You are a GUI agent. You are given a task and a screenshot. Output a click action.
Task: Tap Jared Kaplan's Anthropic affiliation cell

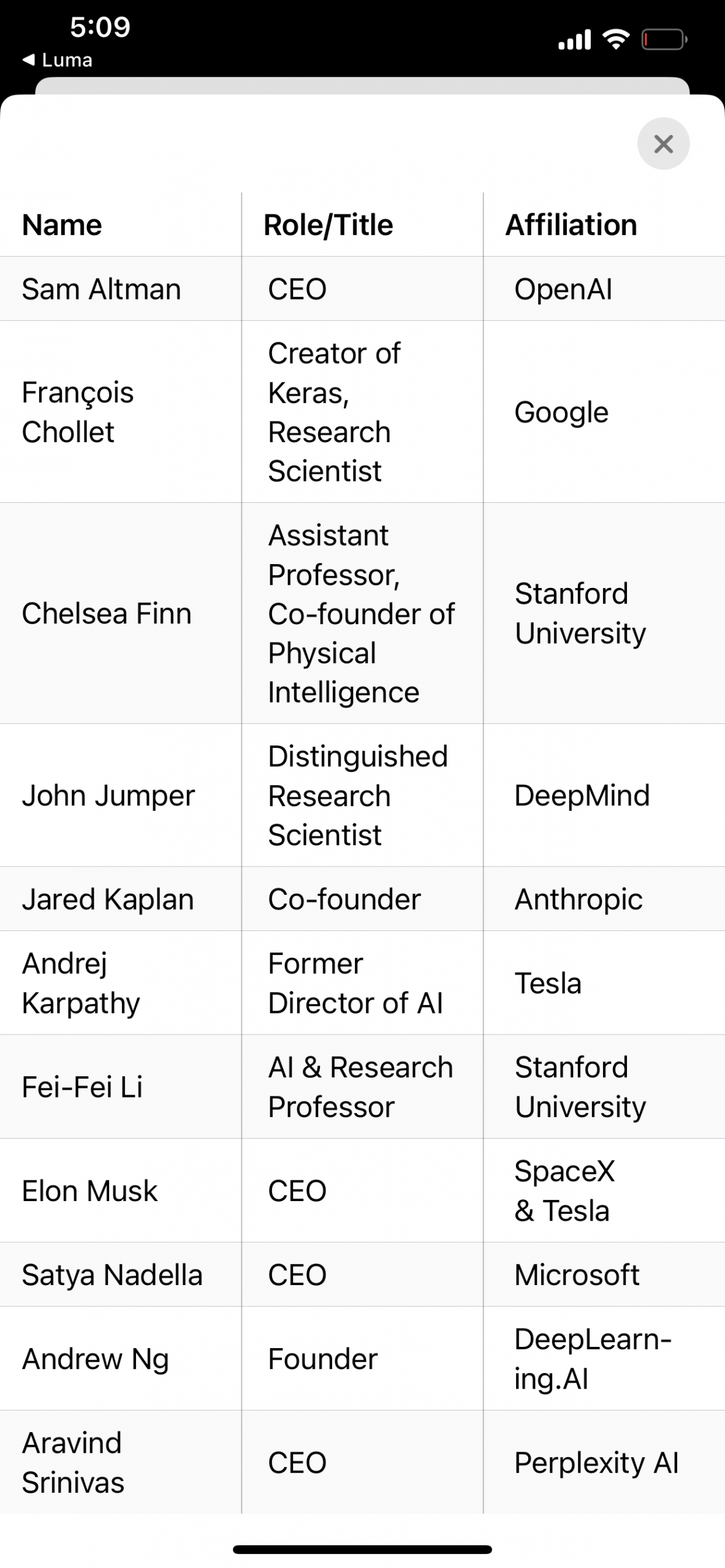(x=579, y=899)
